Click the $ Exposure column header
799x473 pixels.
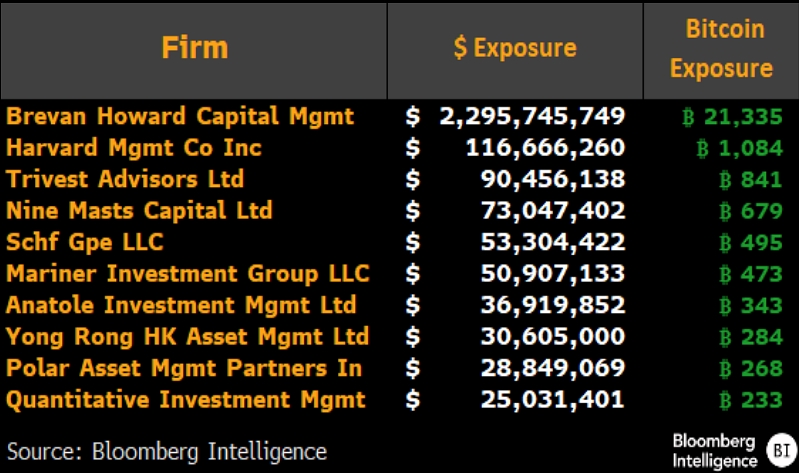[515, 48]
